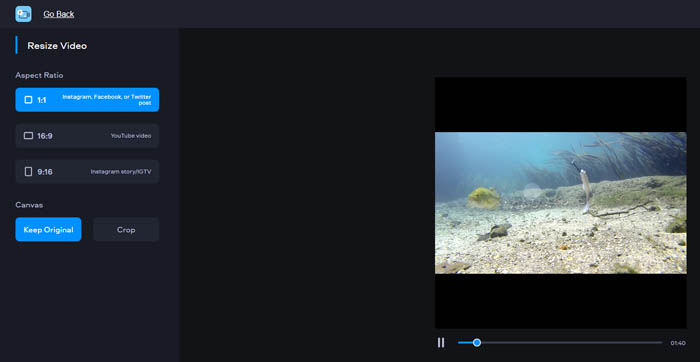Click the Aspect Ratio label
This screenshot has height=362, width=700.
point(39,75)
